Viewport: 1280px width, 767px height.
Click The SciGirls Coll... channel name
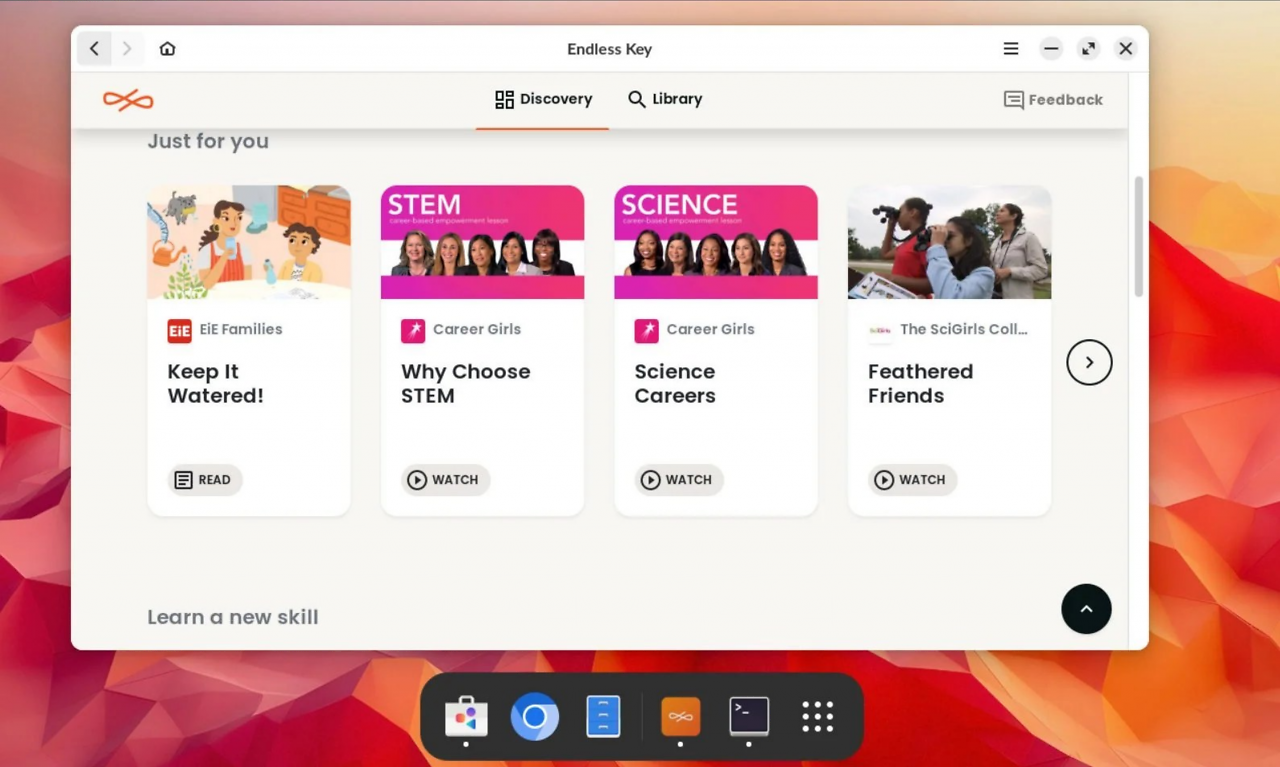[964, 329]
